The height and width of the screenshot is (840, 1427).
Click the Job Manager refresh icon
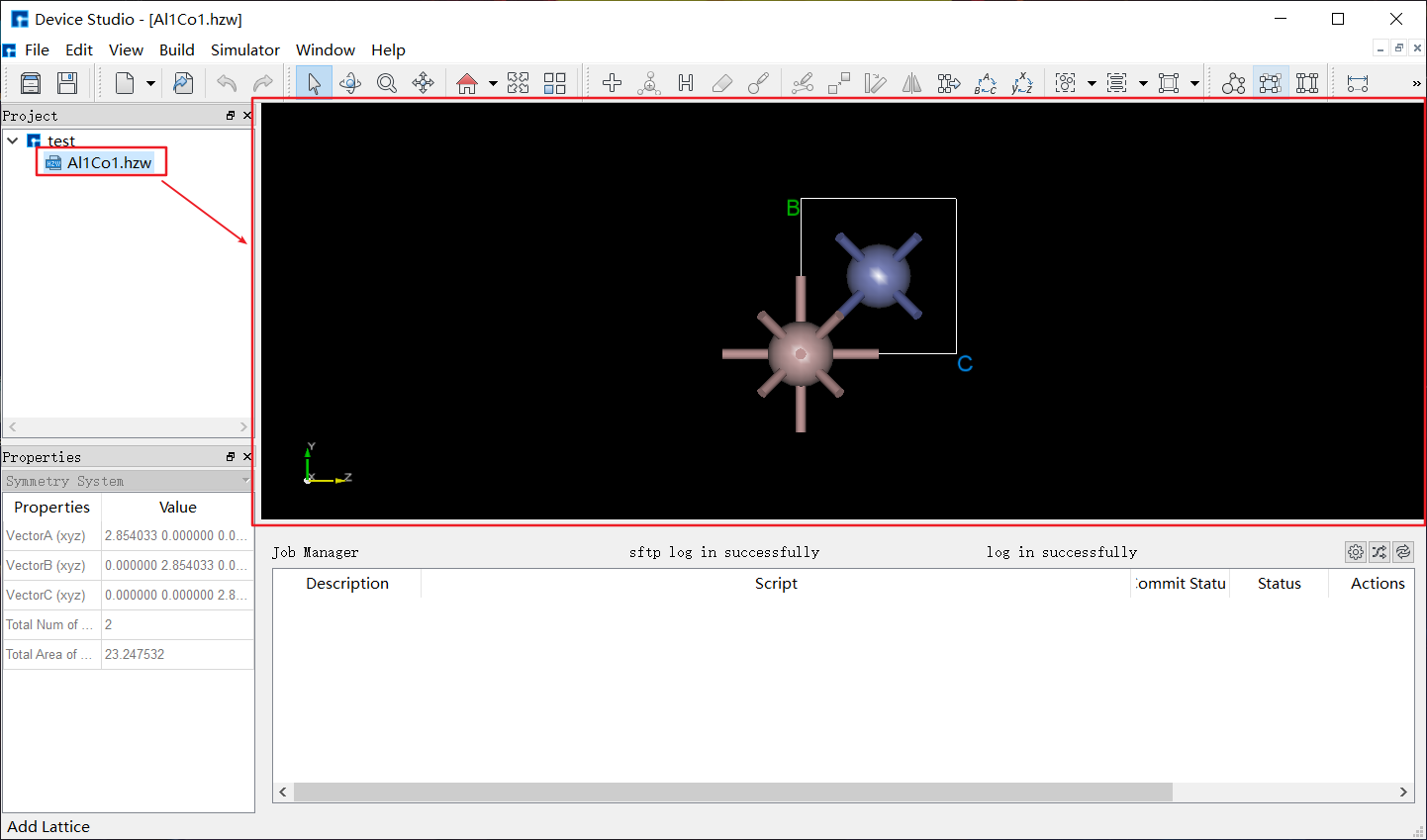(x=1403, y=552)
